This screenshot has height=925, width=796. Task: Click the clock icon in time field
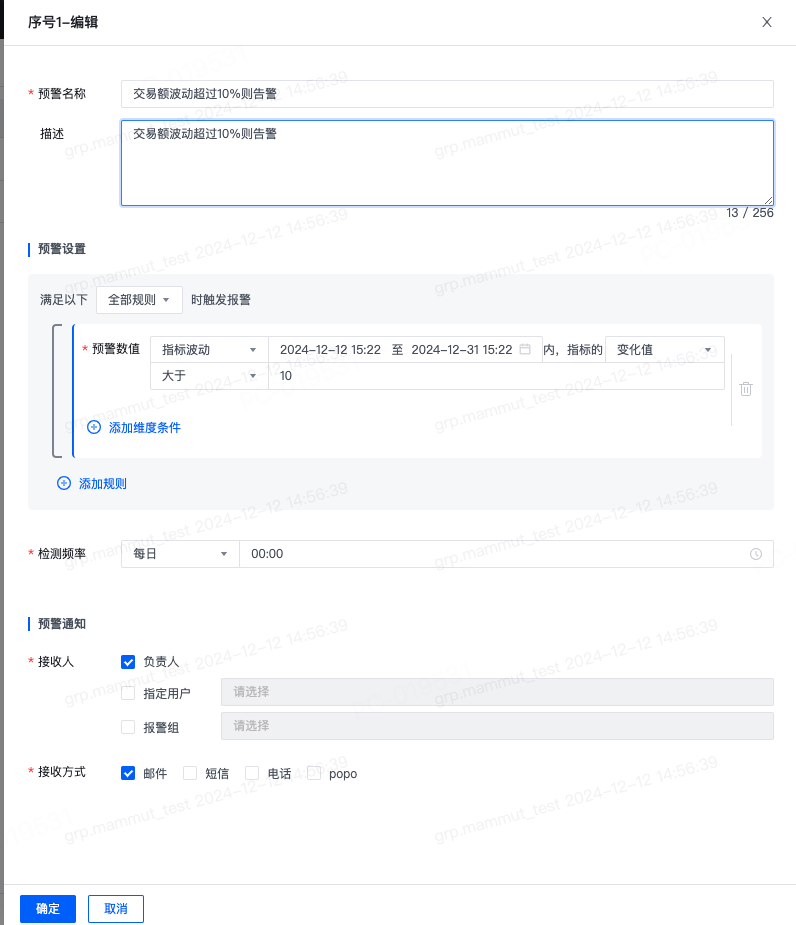(756, 554)
